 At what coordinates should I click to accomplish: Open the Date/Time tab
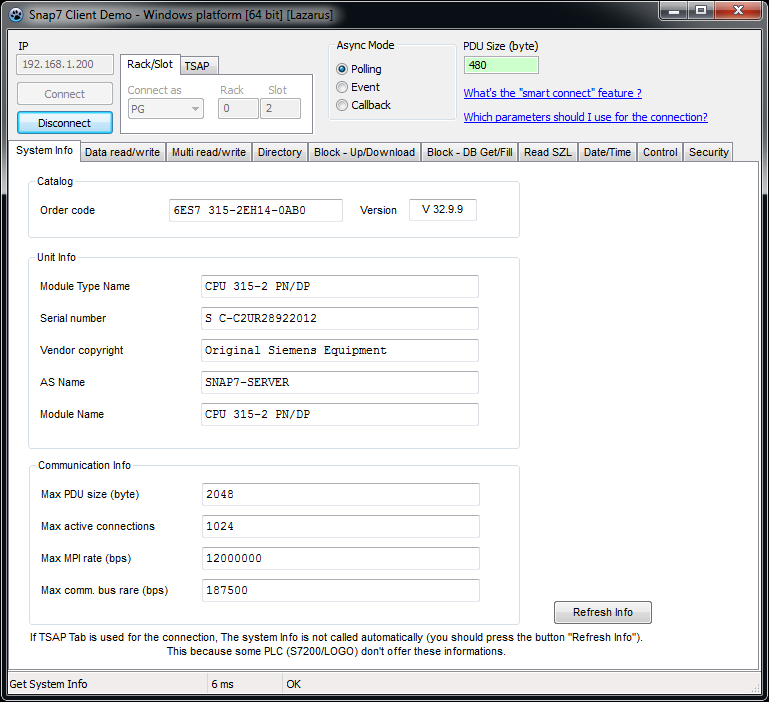[x=607, y=152]
